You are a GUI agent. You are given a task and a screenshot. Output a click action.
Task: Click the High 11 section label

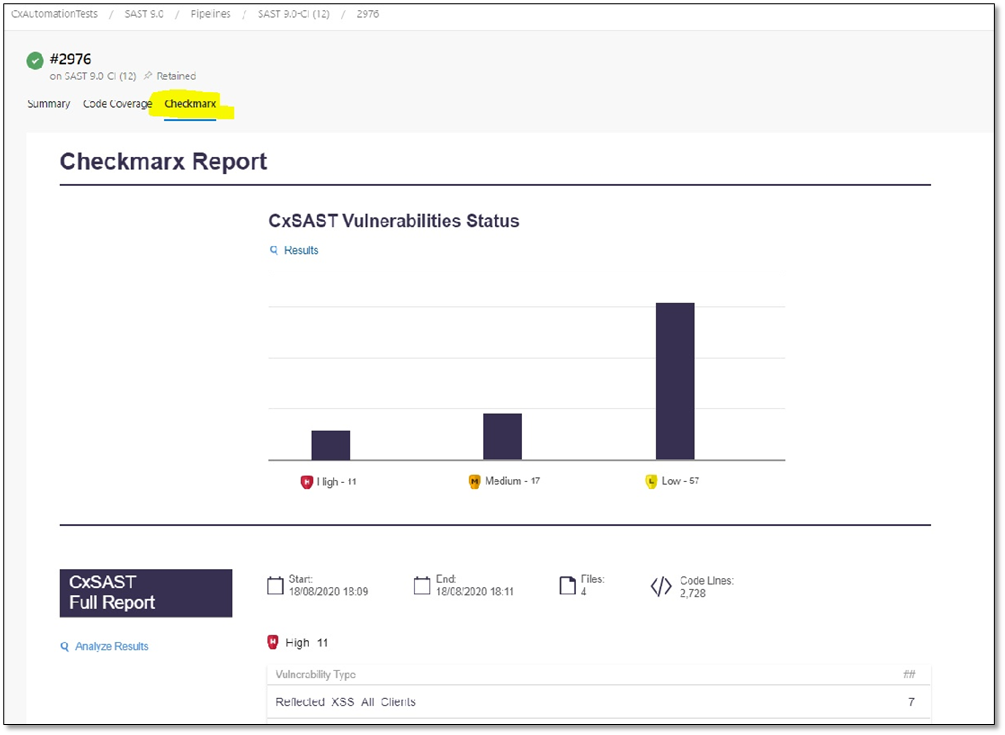click(x=306, y=643)
